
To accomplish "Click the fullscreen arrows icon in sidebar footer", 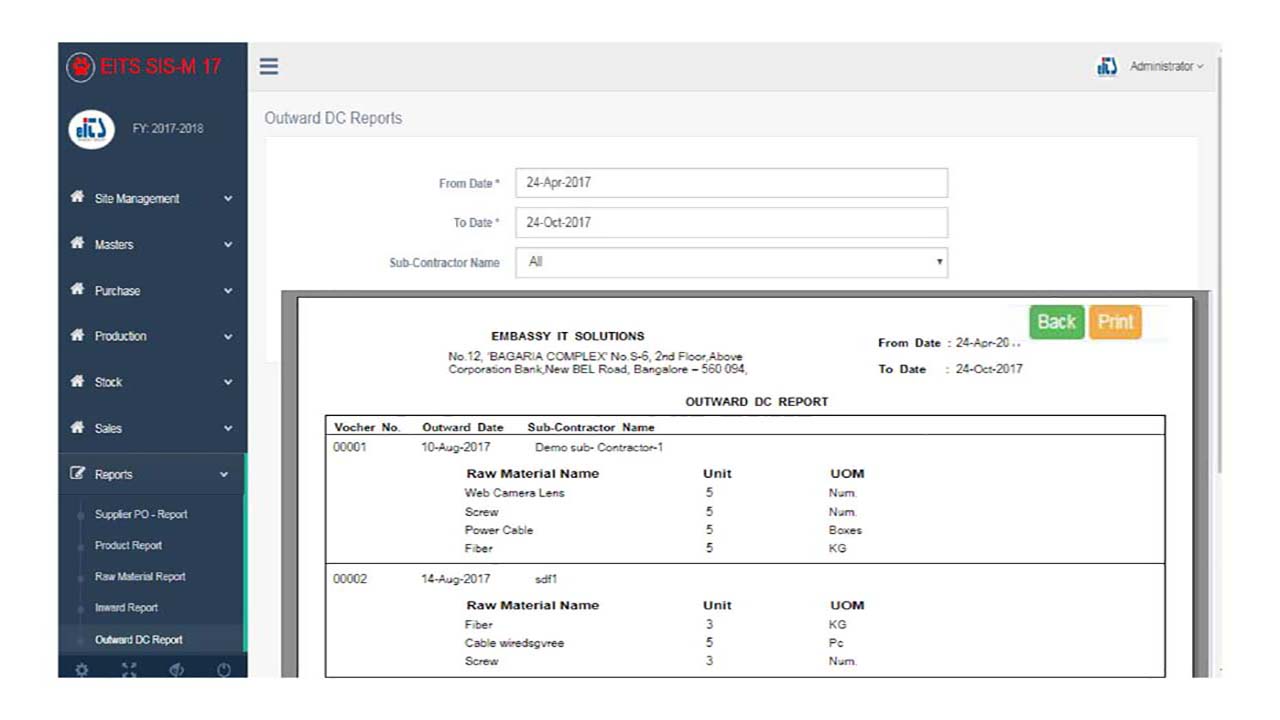I will (129, 671).
